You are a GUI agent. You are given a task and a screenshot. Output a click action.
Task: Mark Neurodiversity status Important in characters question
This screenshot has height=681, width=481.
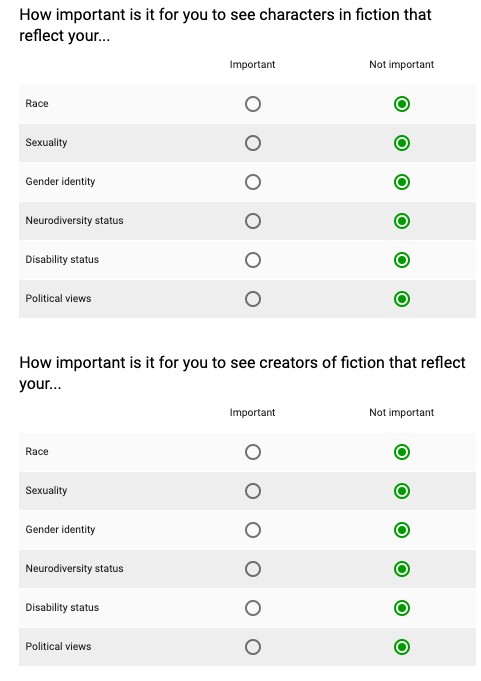(x=253, y=221)
